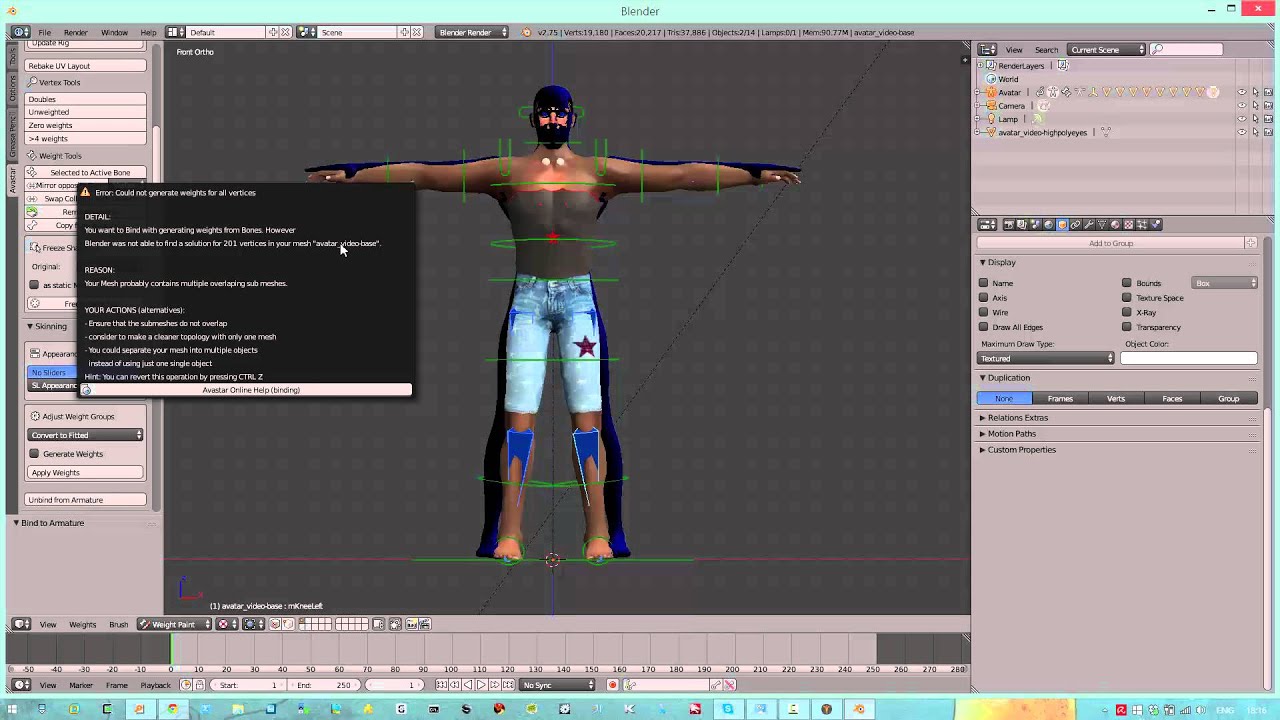Open the Scene properties tab icon
1280x720 pixels.
tap(1035, 224)
